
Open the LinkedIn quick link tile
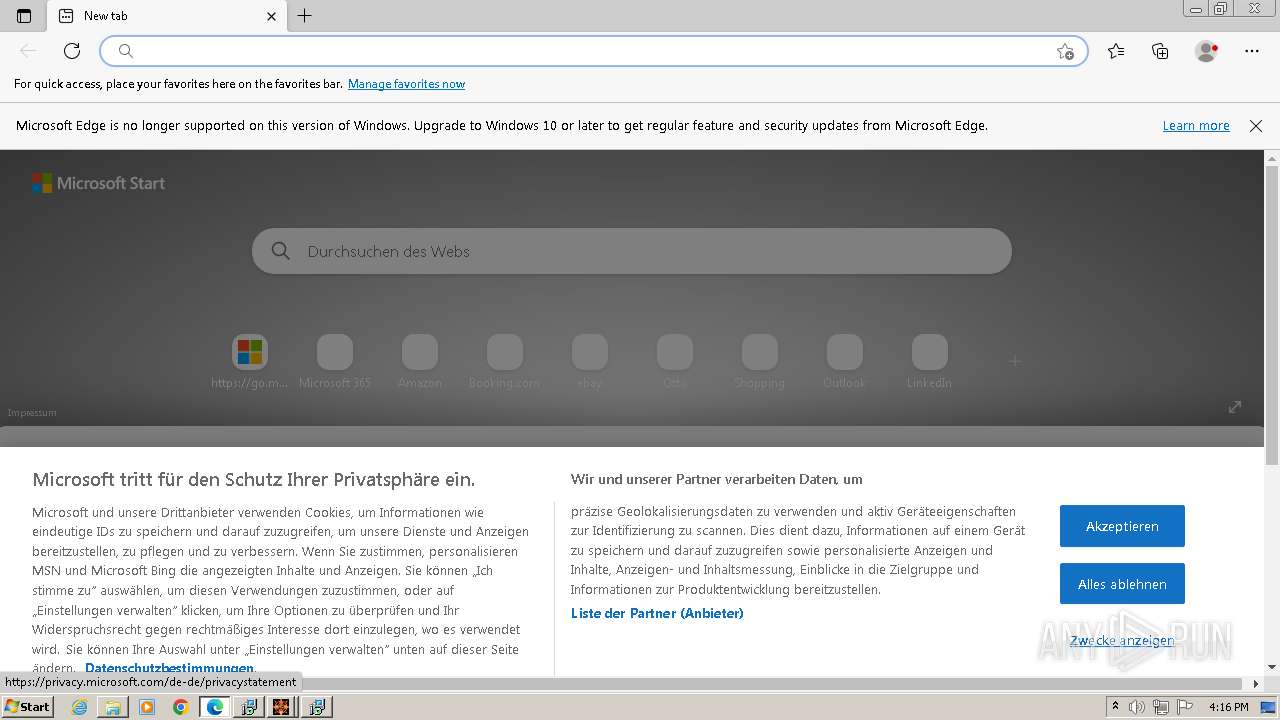point(930,361)
